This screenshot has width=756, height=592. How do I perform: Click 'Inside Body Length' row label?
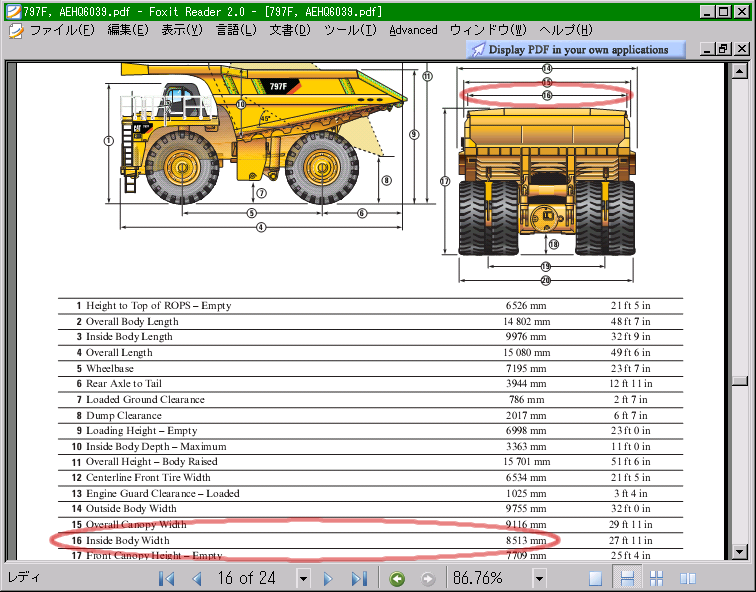129,336
